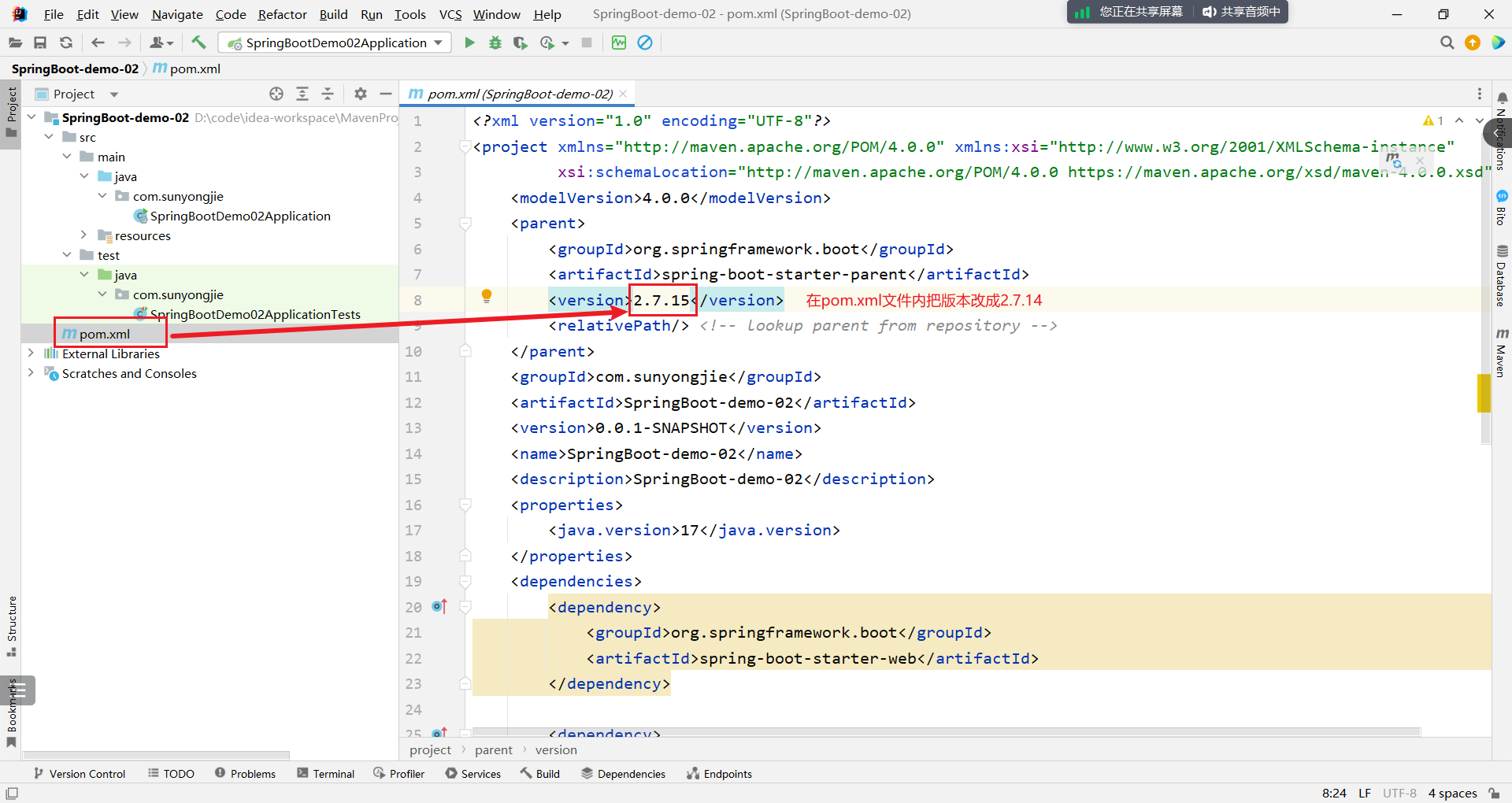
Task: Open project icon in main toolbar
Action: point(15,43)
